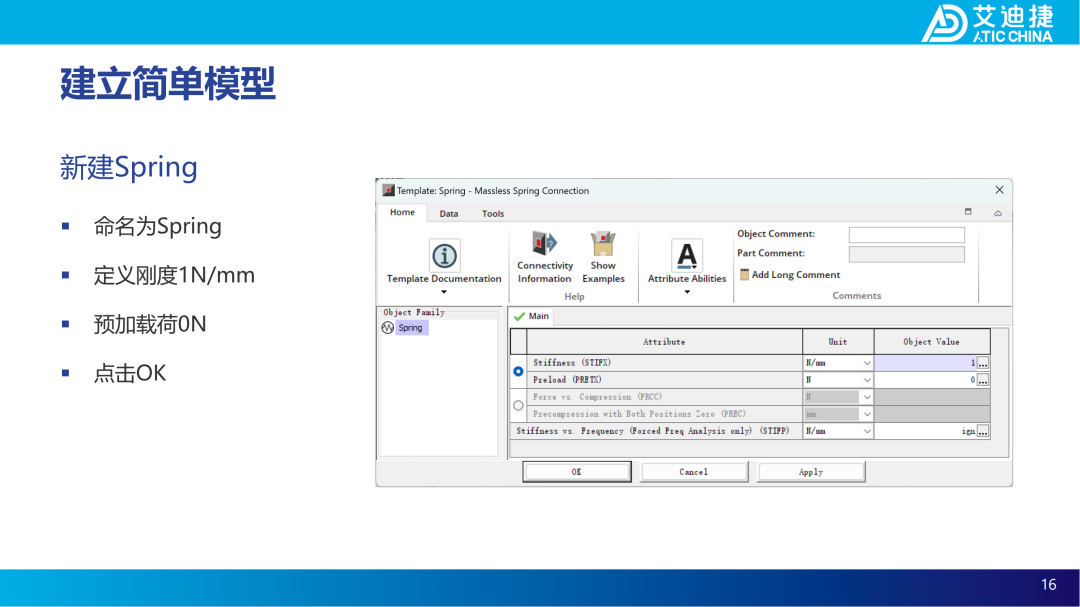
Task: Select Force vs. Compression radio option
Action: coord(518,406)
